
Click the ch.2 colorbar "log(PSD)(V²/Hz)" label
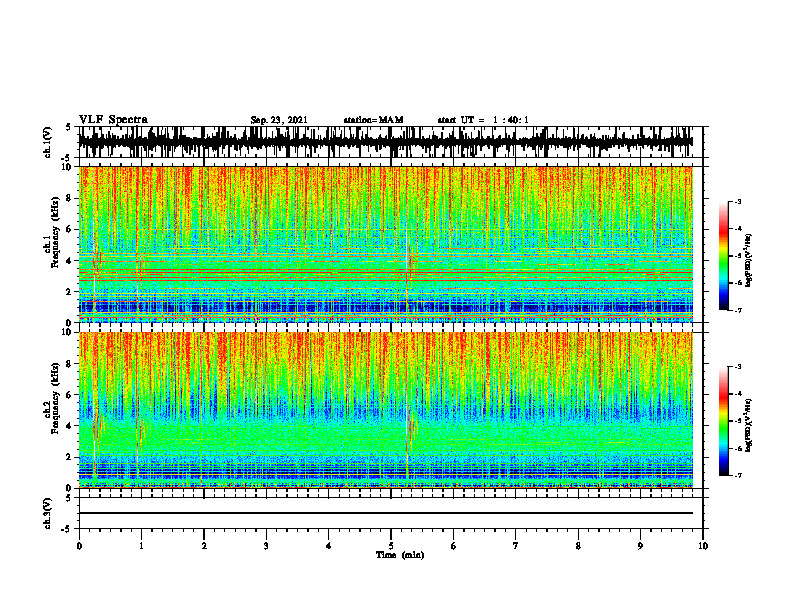(749, 425)
